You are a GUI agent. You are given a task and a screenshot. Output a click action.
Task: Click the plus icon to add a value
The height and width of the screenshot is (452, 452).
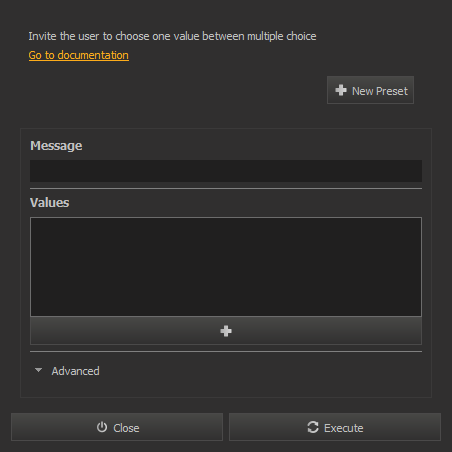pyautogui.click(x=226, y=331)
